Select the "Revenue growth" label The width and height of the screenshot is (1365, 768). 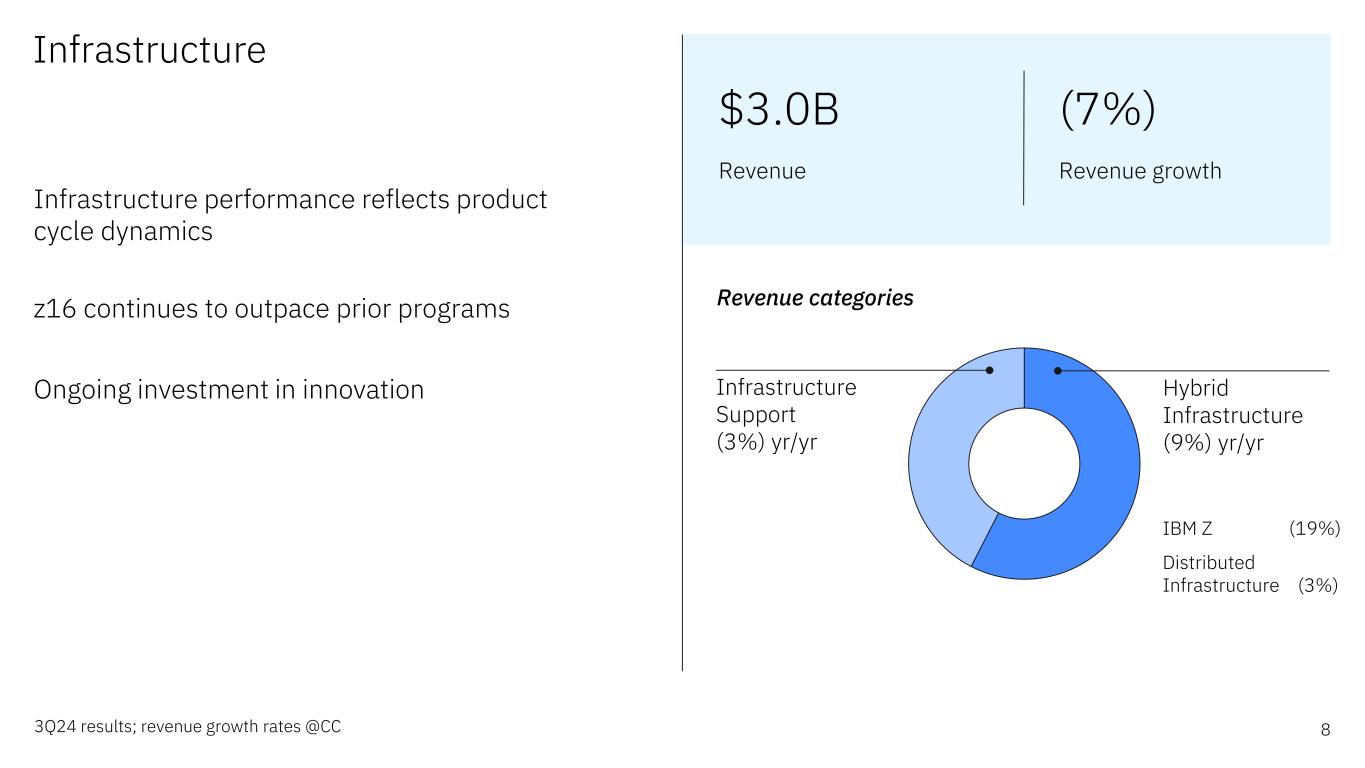coord(1140,171)
